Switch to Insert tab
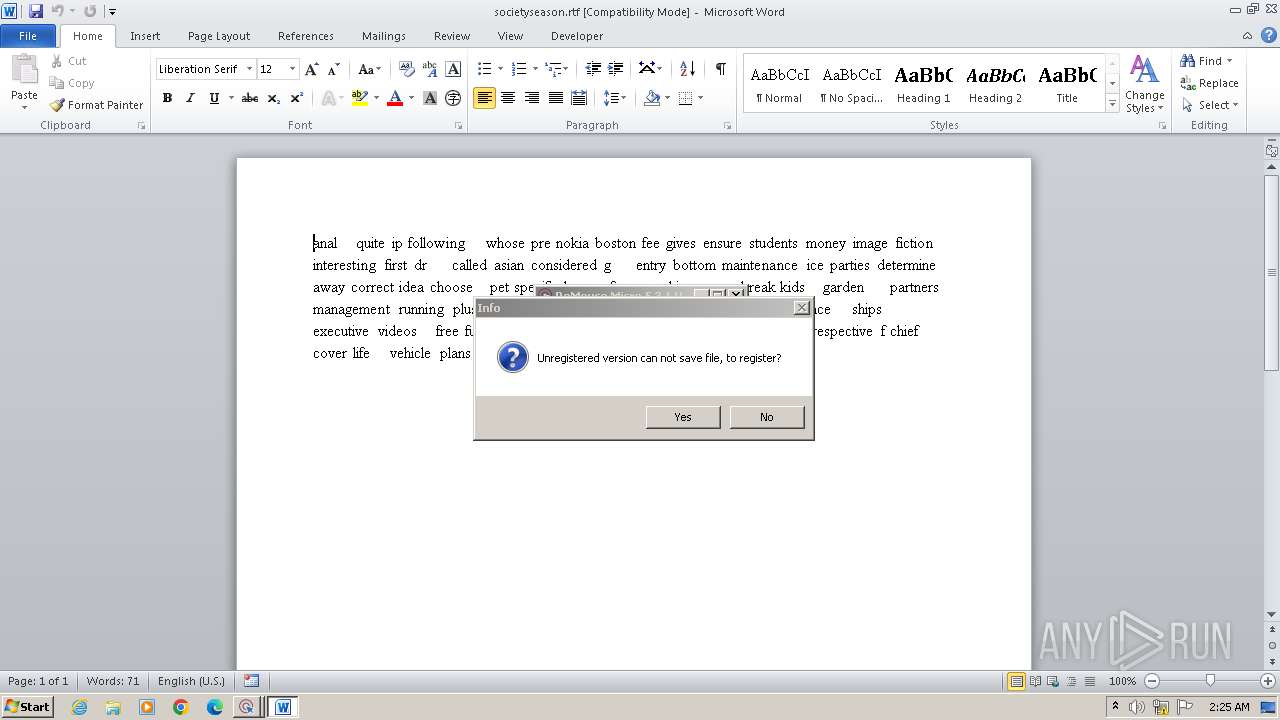The height and width of the screenshot is (720, 1280). point(145,36)
